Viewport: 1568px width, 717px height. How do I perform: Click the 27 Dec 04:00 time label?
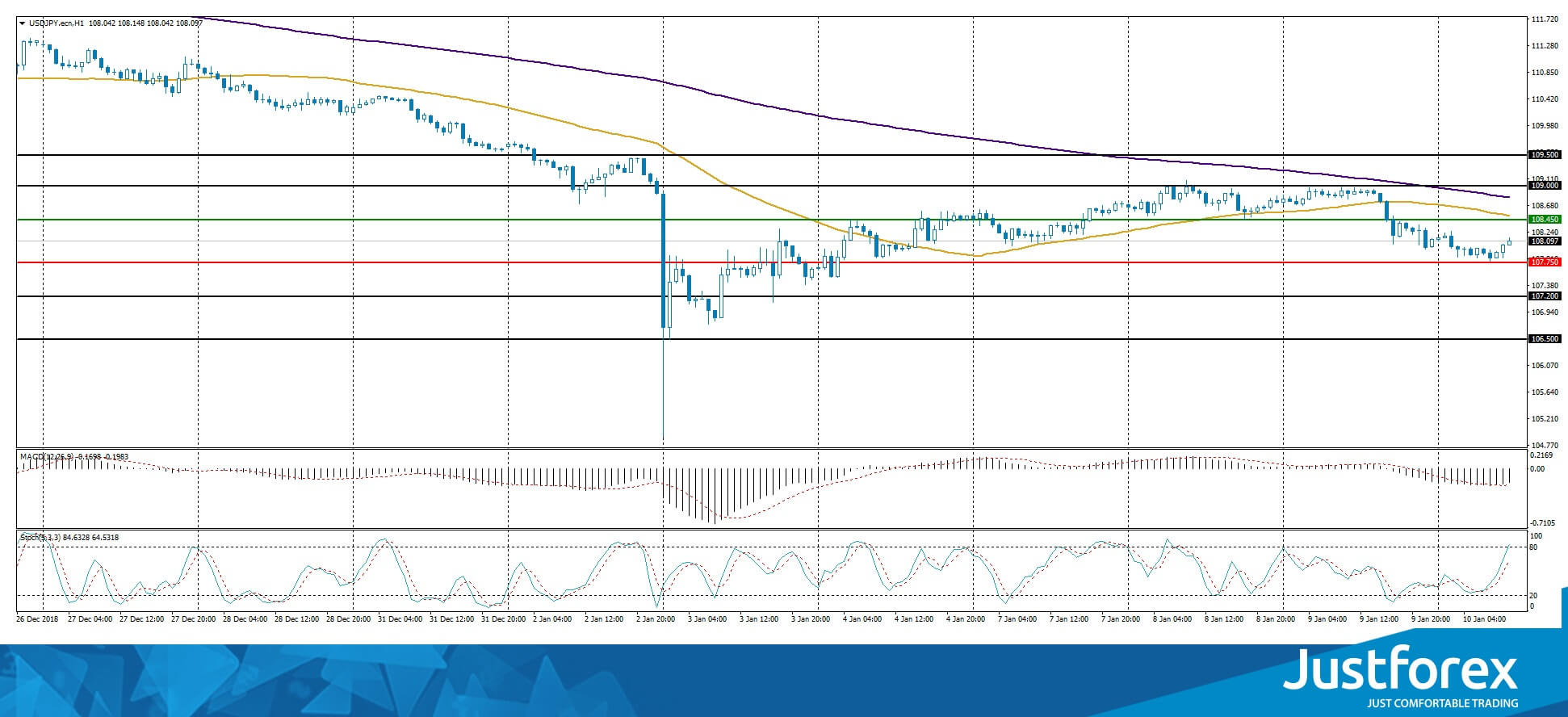click(x=90, y=619)
